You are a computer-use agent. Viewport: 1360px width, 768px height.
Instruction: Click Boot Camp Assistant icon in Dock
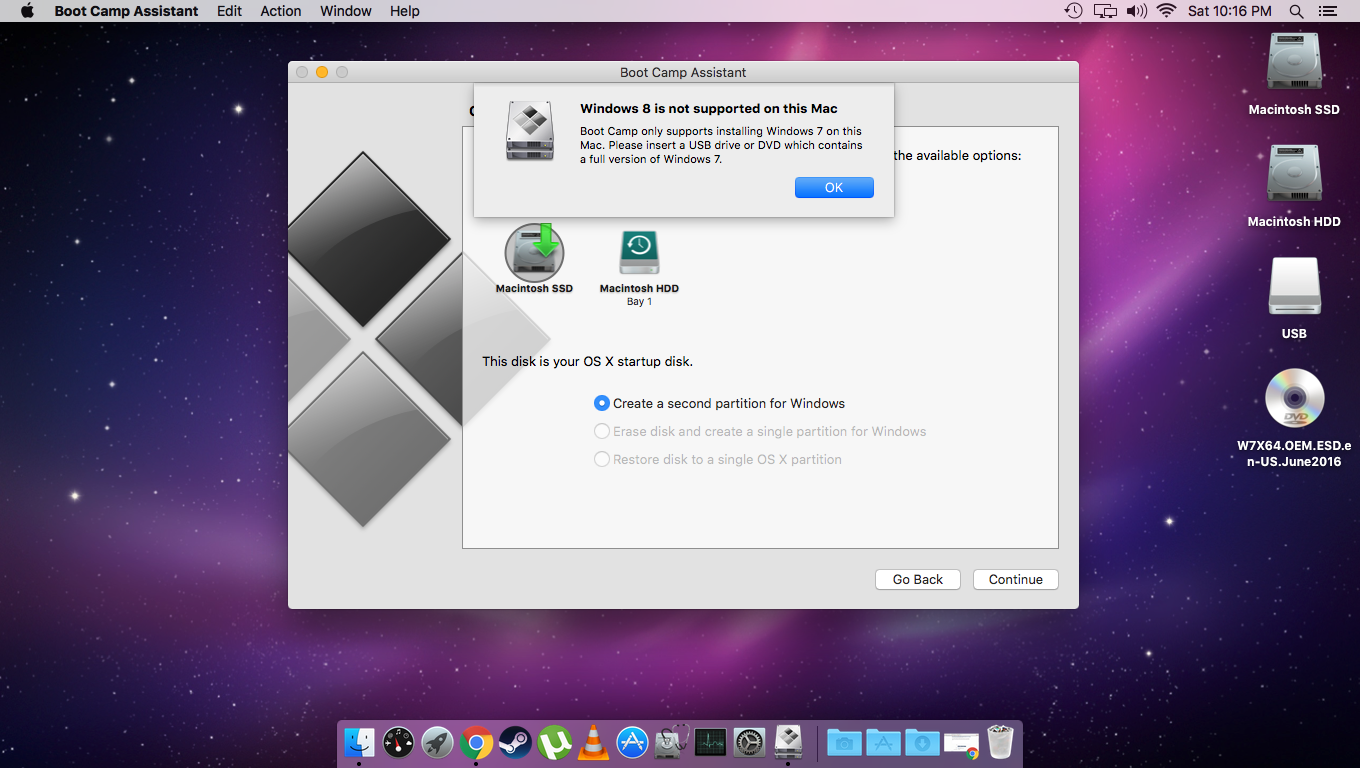click(788, 742)
